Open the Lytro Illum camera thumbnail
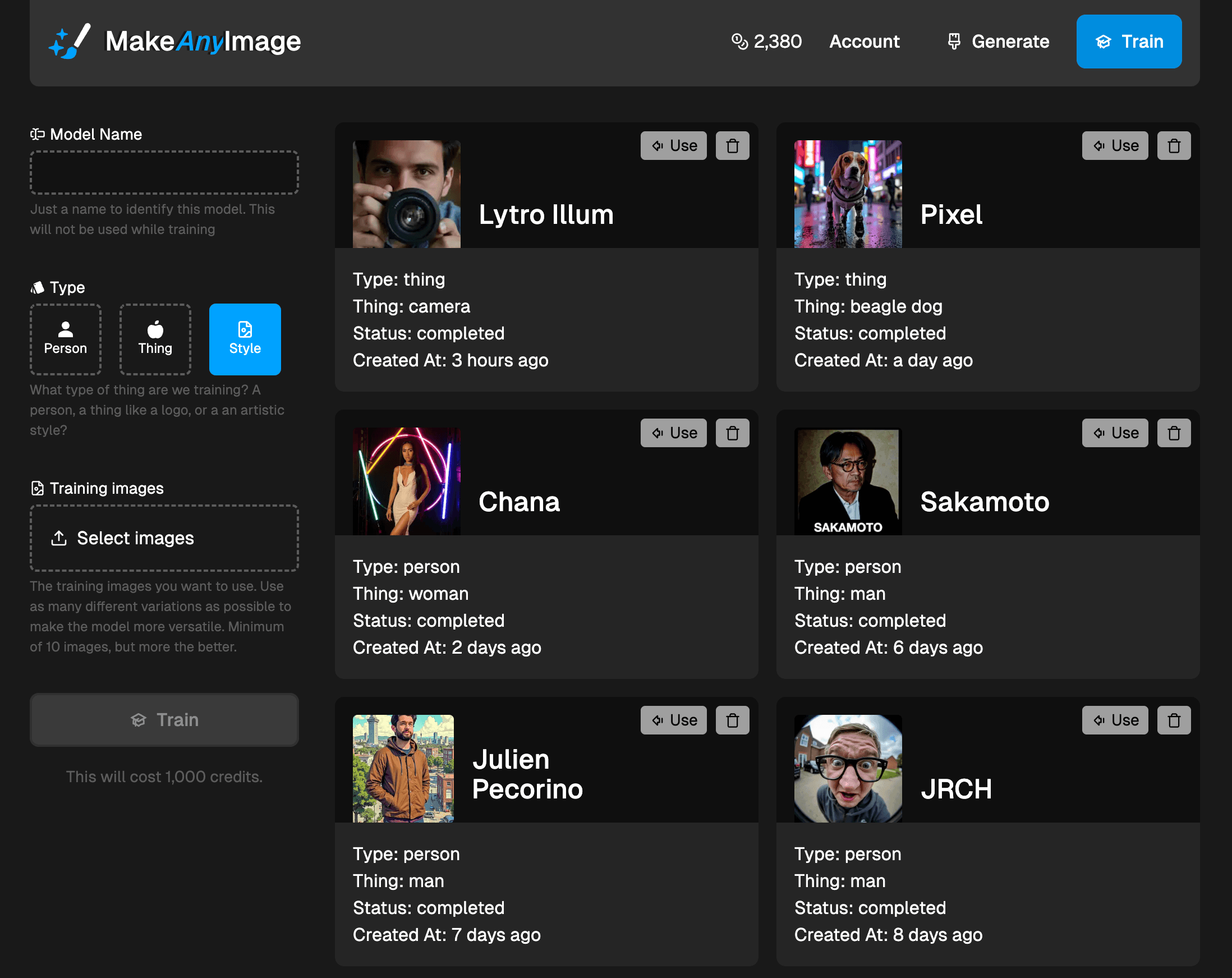 [406, 194]
